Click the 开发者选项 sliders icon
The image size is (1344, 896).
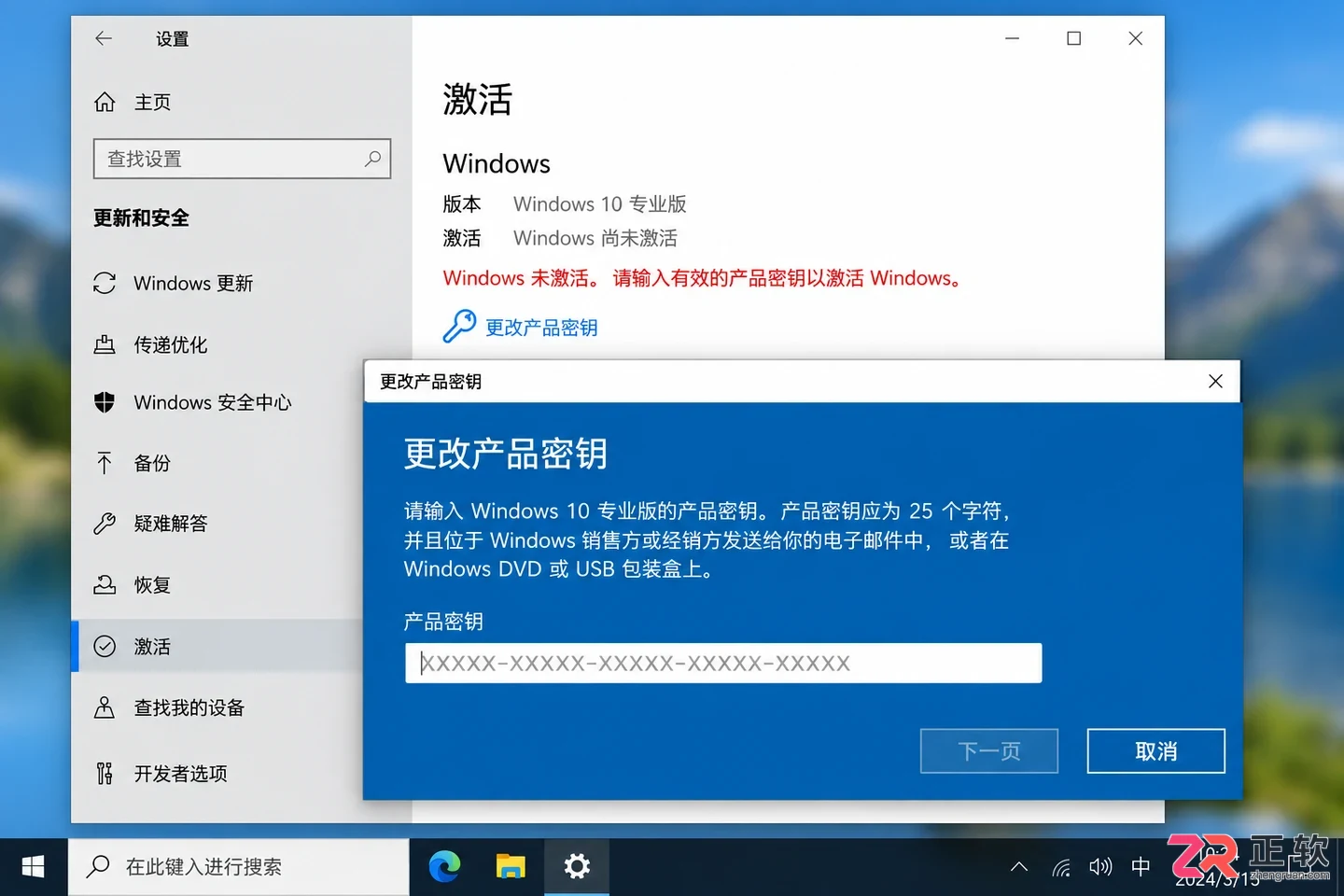(x=105, y=774)
